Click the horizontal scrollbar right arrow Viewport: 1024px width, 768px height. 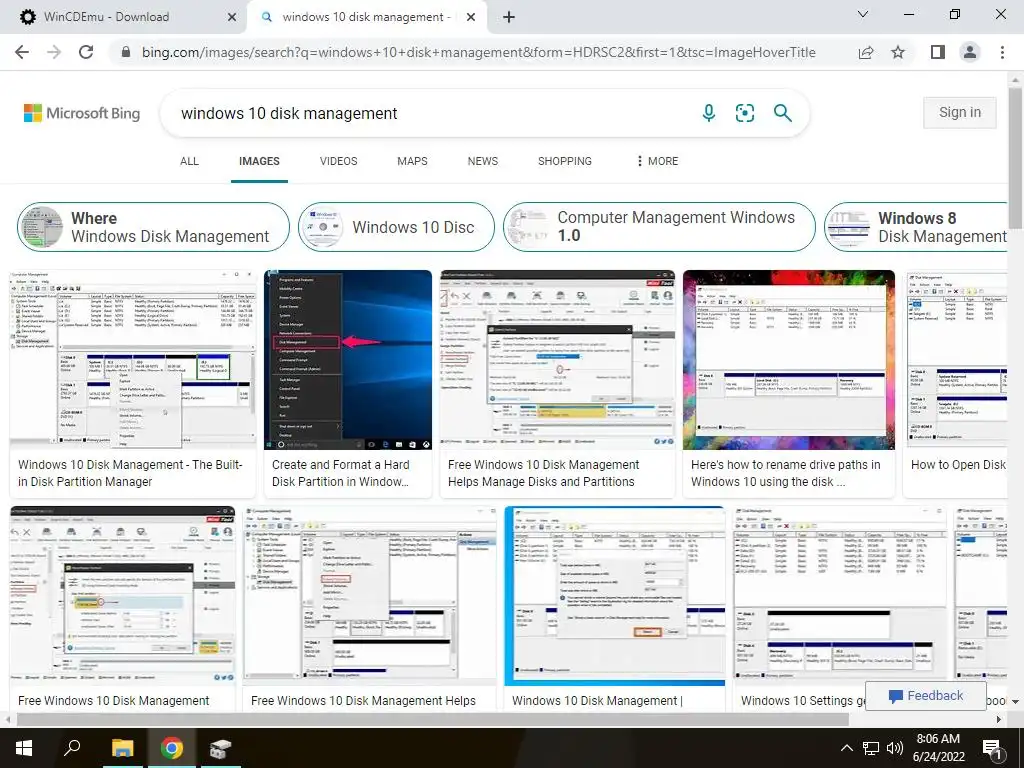(x=999, y=719)
